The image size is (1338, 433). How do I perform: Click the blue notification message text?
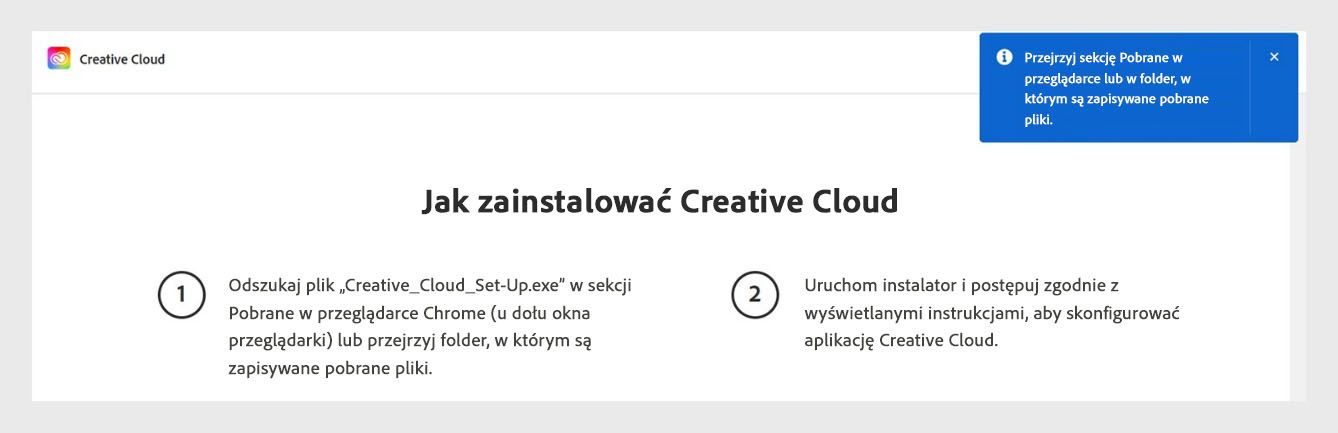coord(1116,88)
